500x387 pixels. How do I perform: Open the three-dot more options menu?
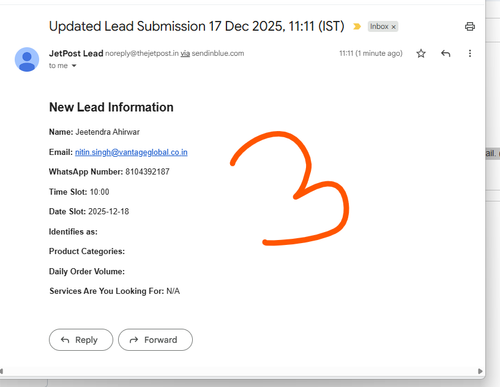pos(470,53)
